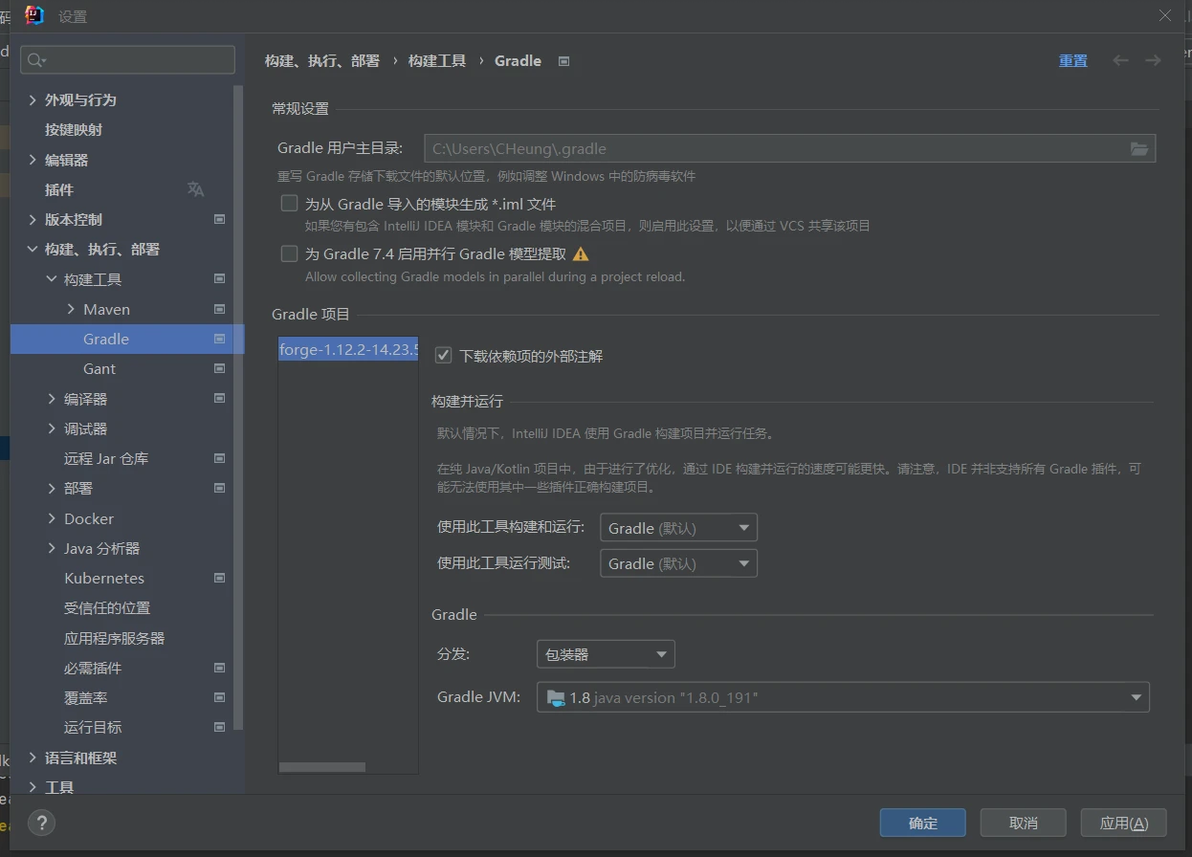Expand the Java 分析器 tree node
The image size is (1192, 857).
click(x=52, y=548)
